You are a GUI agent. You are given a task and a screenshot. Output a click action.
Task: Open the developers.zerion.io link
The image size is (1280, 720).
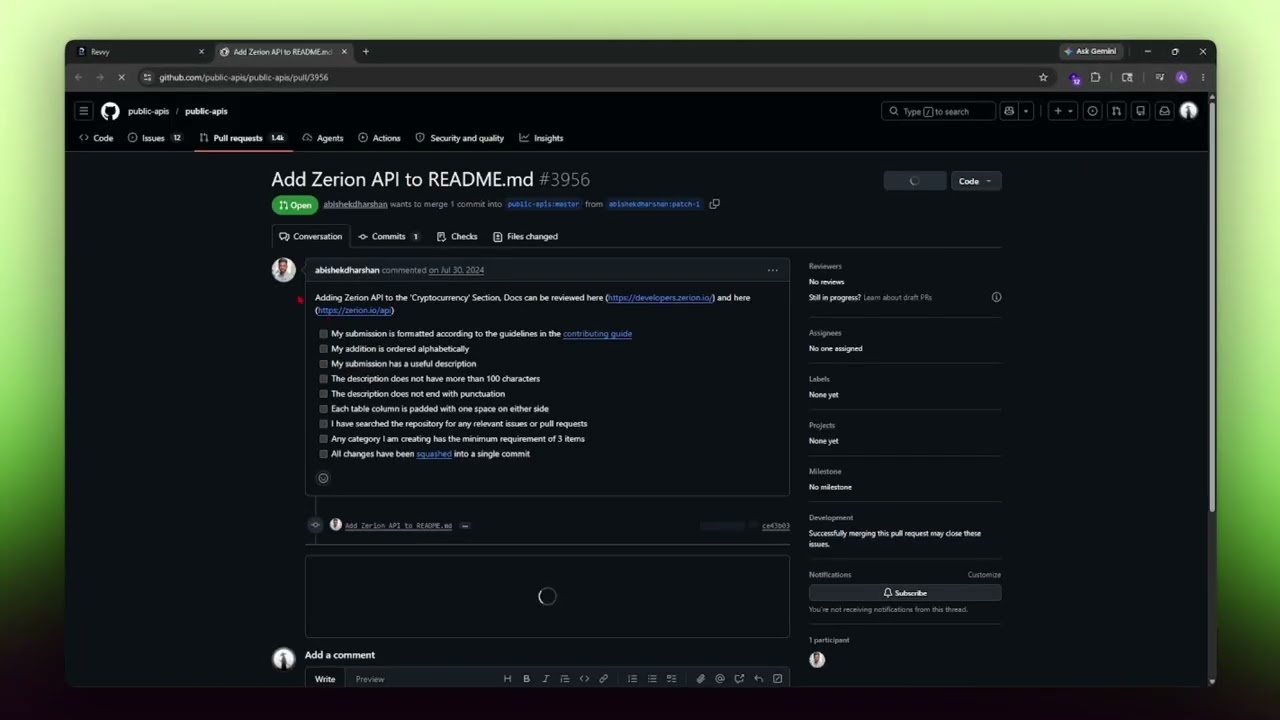tap(660, 298)
